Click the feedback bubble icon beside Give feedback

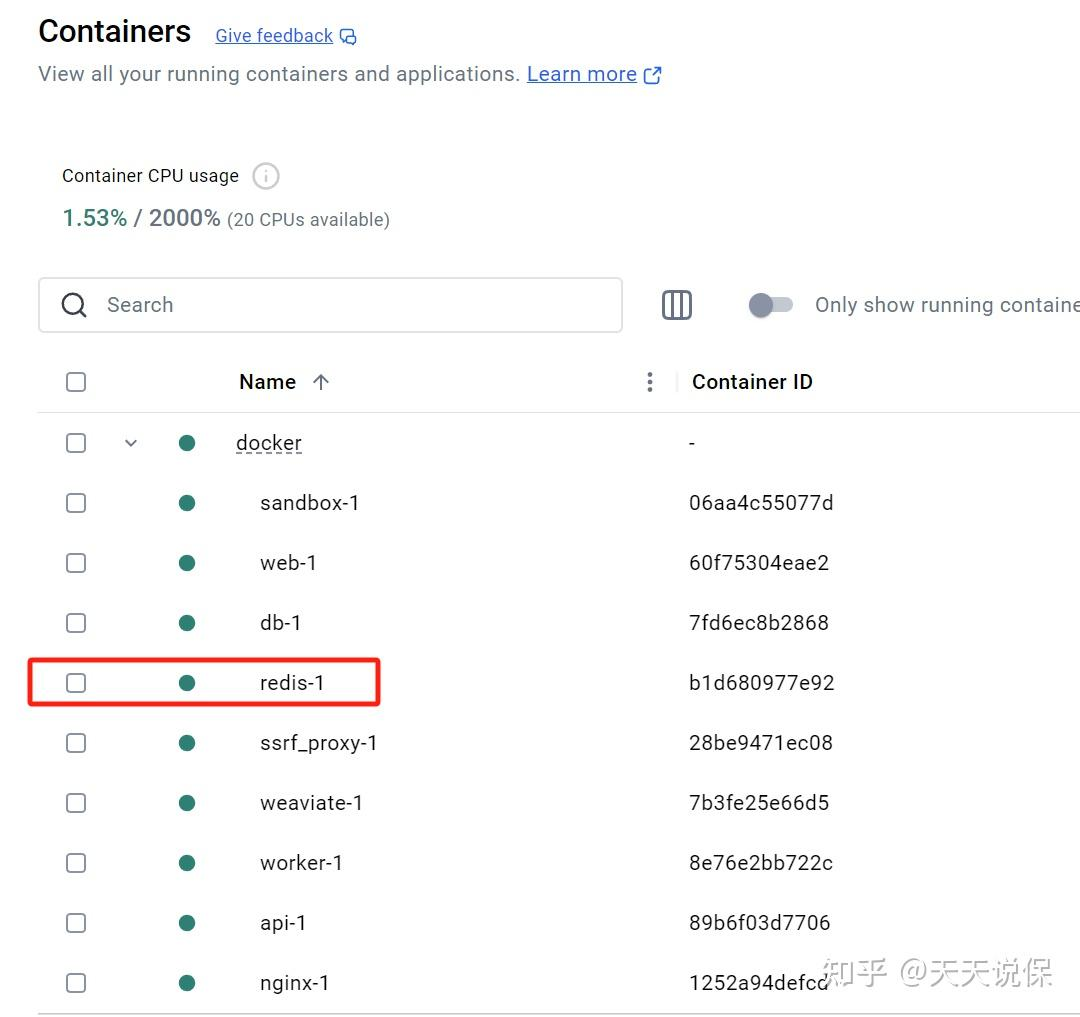coord(348,36)
